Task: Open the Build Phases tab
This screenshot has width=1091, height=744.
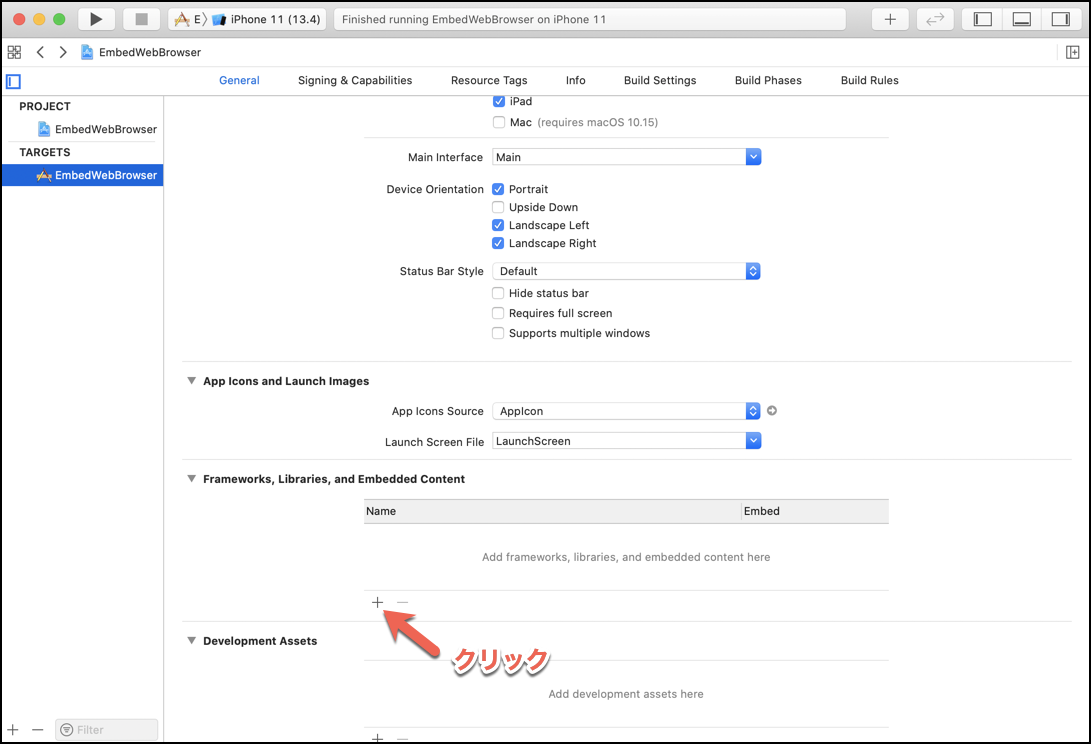Action: tap(768, 81)
